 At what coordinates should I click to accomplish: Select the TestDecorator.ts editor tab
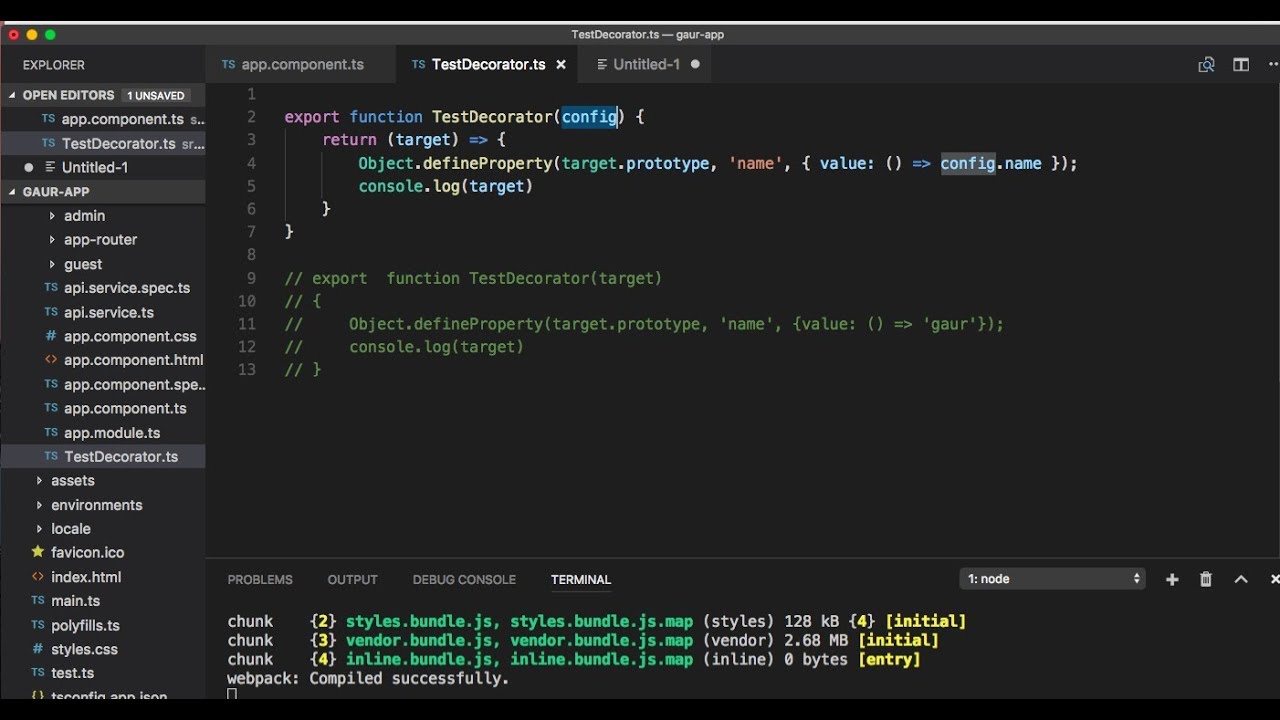tap(489, 64)
